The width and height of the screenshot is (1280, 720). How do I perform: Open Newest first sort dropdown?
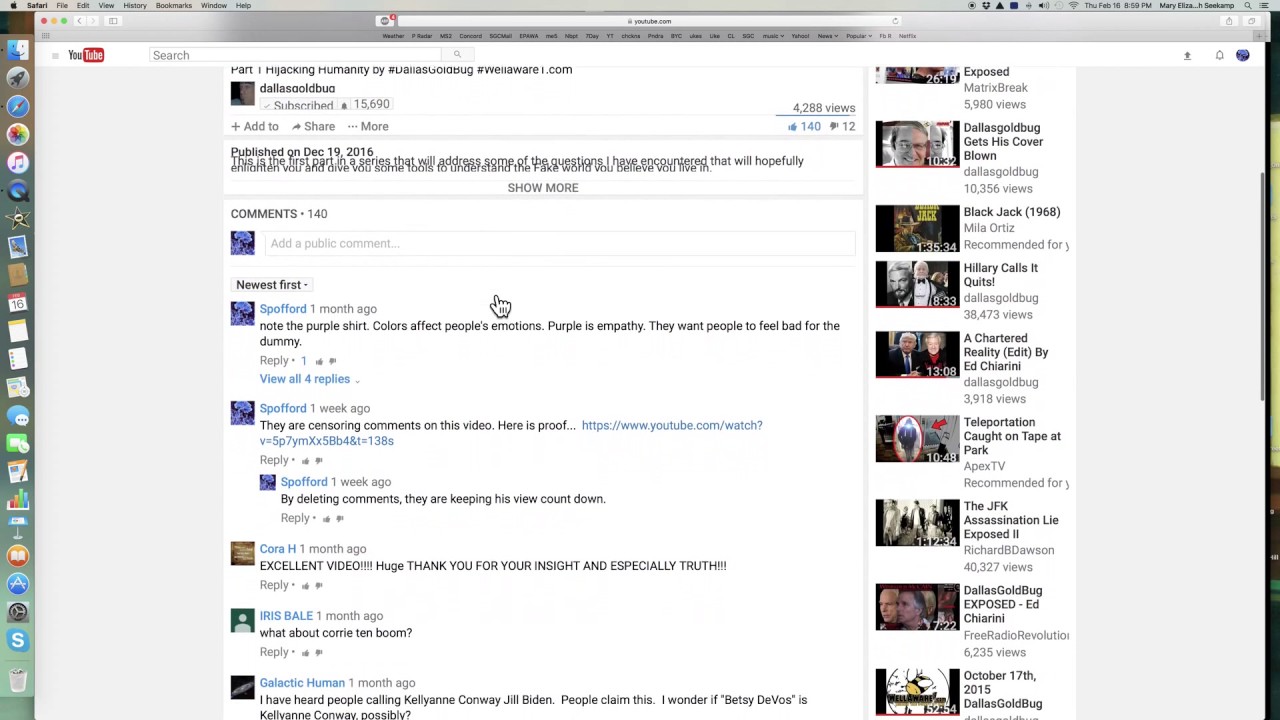[x=272, y=285]
